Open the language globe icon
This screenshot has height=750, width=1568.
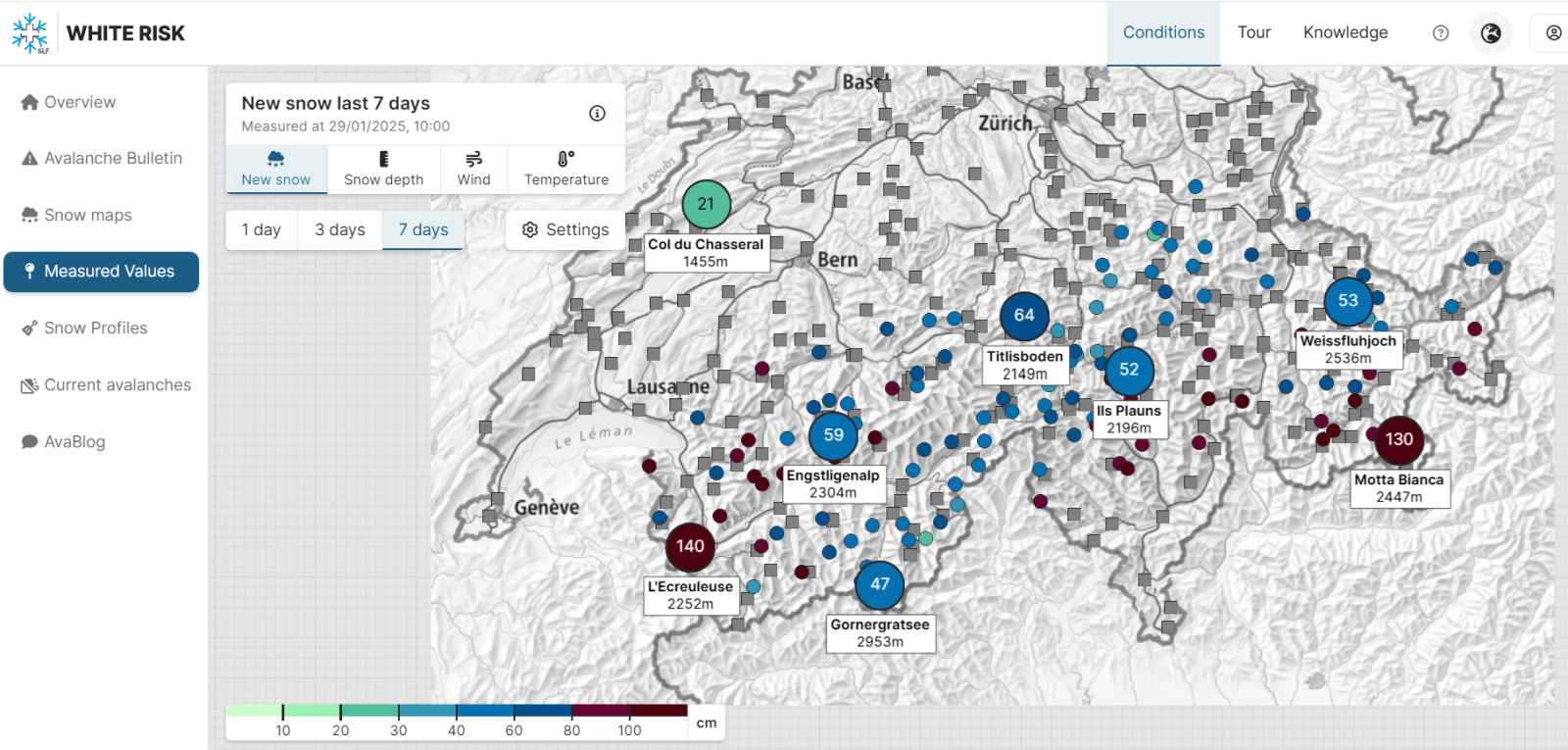click(x=1491, y=33)
